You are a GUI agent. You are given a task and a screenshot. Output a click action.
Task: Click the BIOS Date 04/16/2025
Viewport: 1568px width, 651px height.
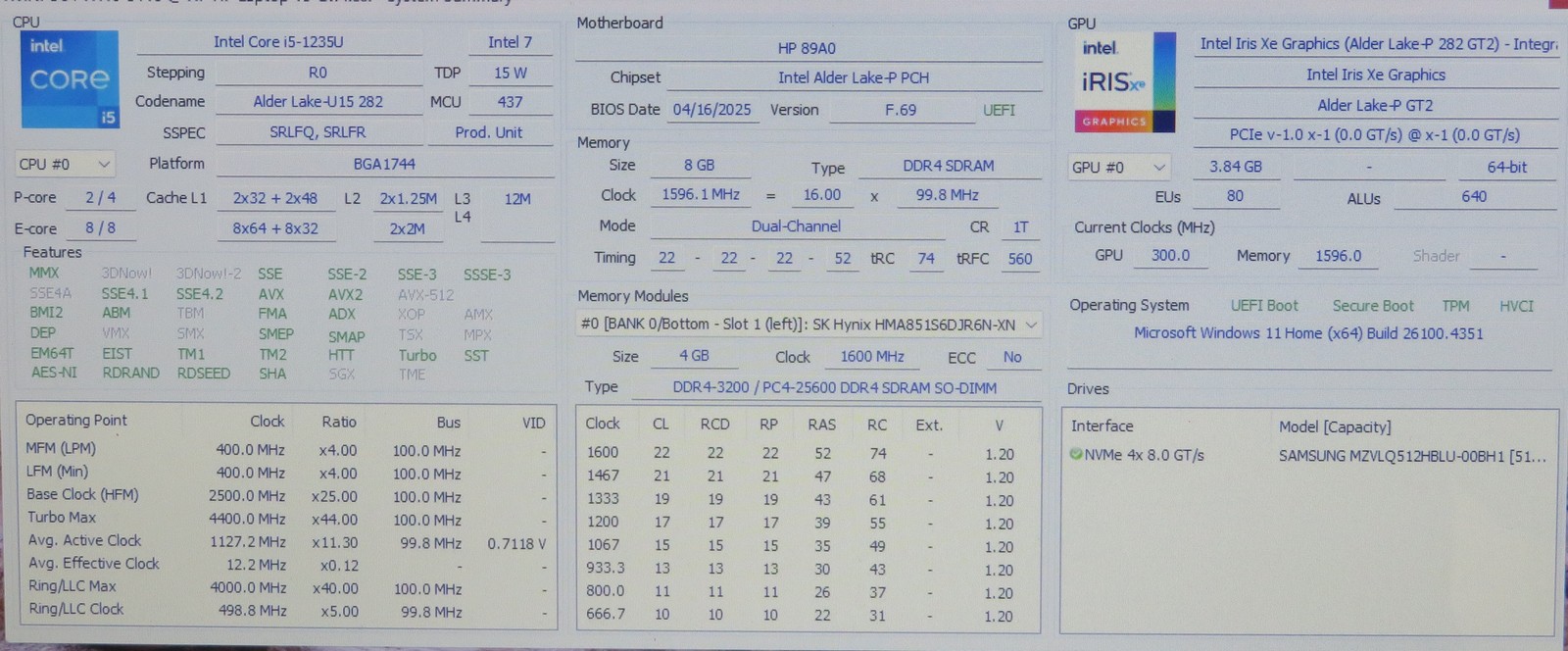point(712,110)
